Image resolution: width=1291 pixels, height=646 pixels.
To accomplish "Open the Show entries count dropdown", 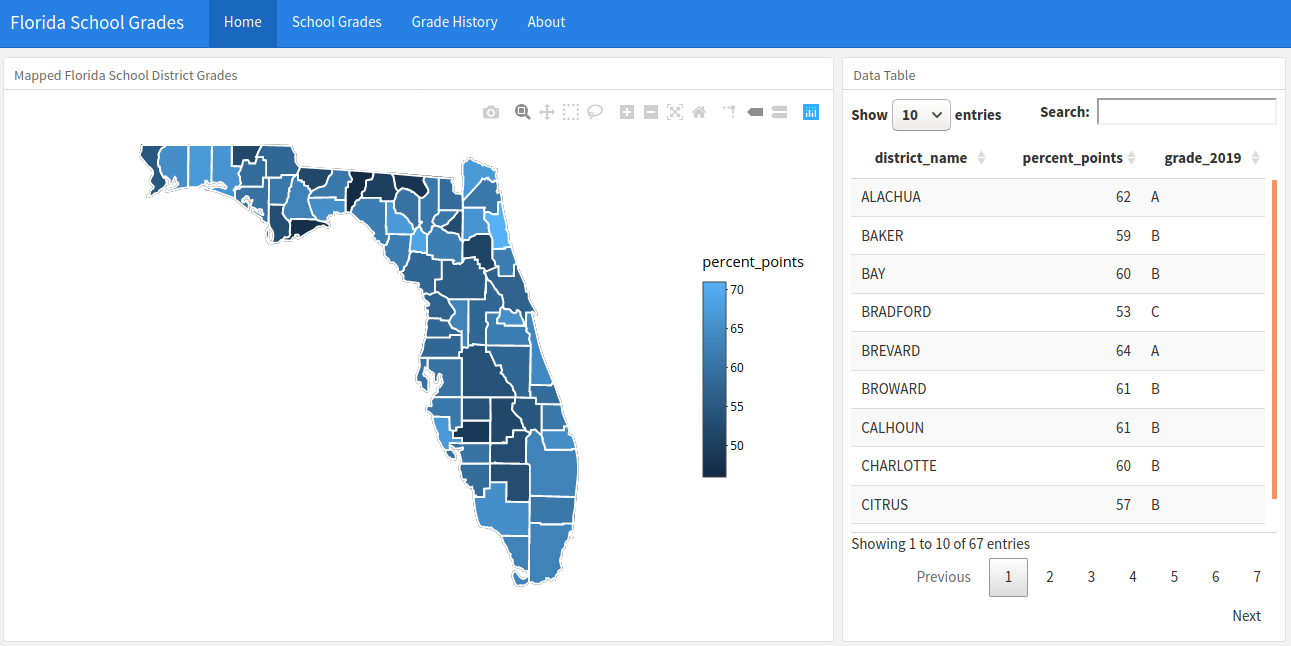I will pos(921,115).
